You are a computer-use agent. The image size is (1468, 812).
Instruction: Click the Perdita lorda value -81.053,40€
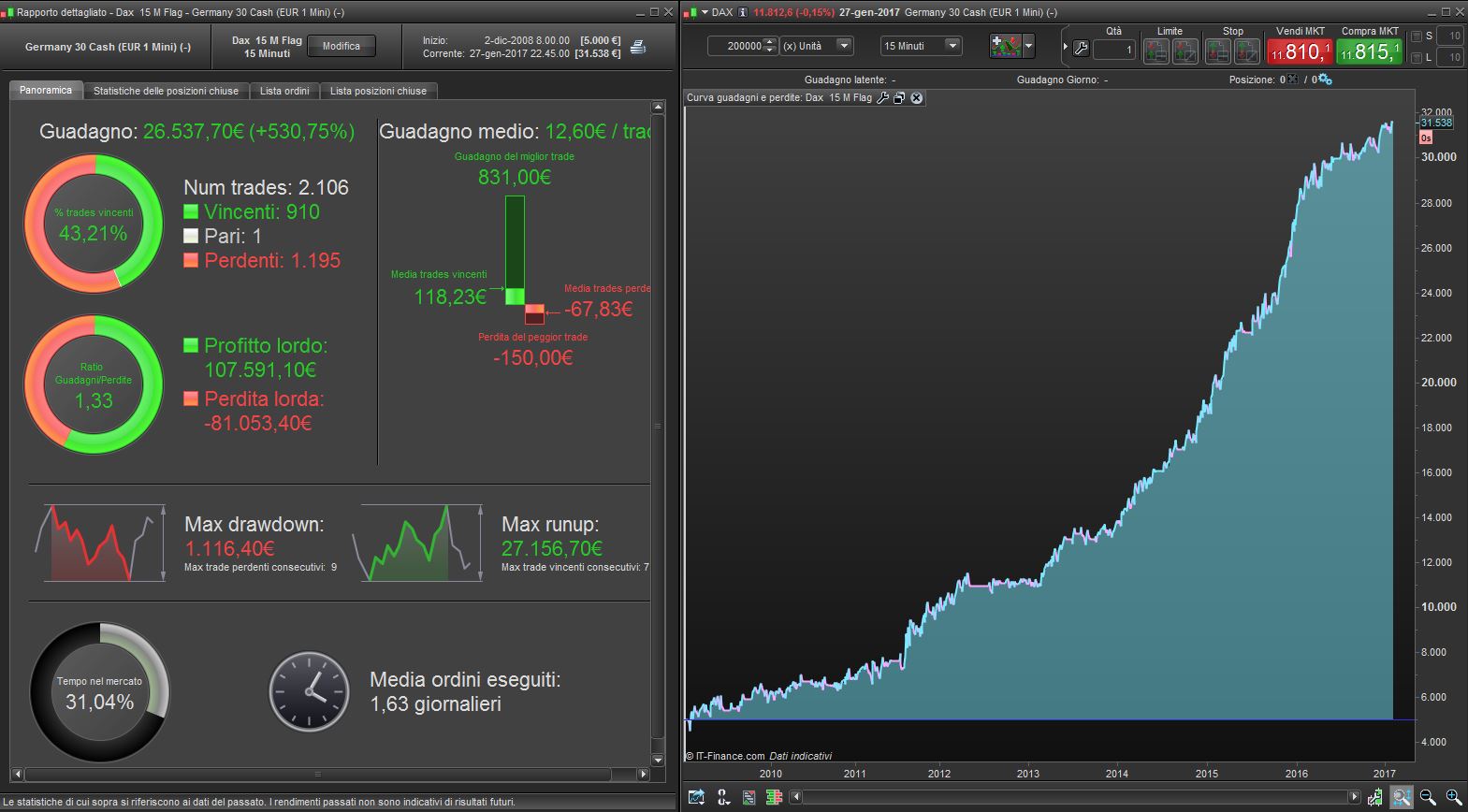click(258, 423)
